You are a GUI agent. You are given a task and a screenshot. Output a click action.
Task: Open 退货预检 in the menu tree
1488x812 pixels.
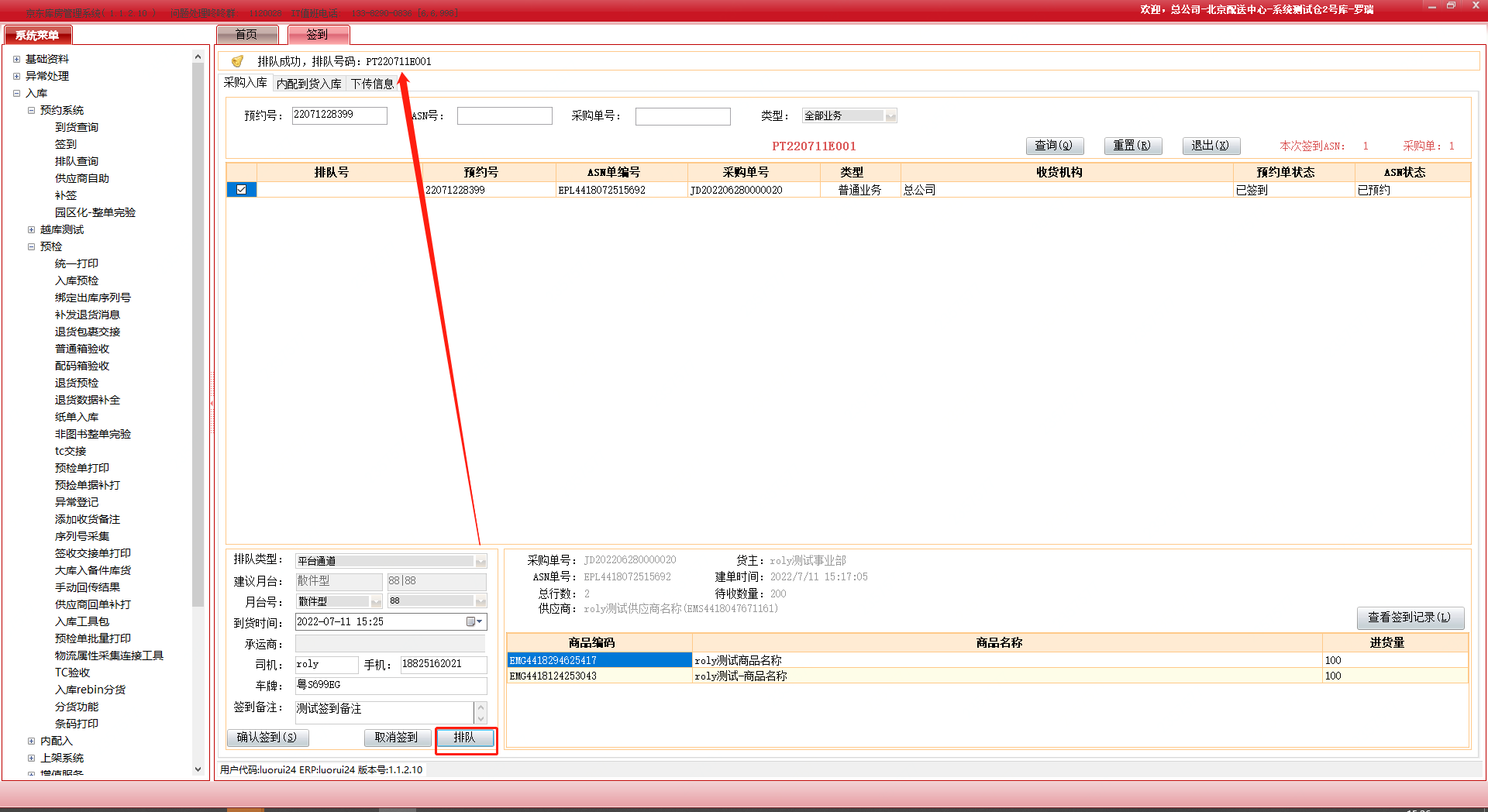point(77,383)
